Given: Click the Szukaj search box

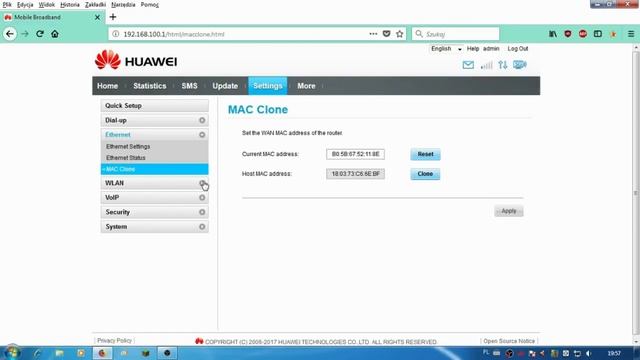Looking at the screenshot, I should tap(456, 34).
